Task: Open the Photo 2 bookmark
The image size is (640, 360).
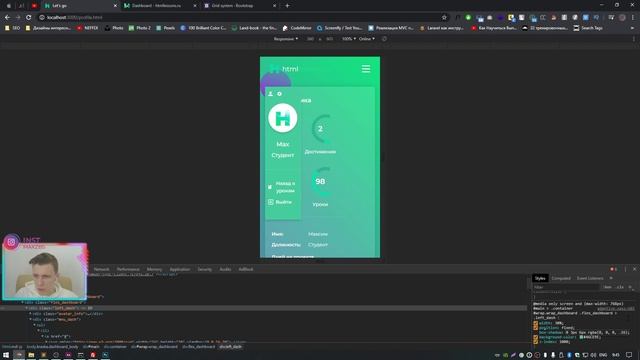Action: coord(140,28)
